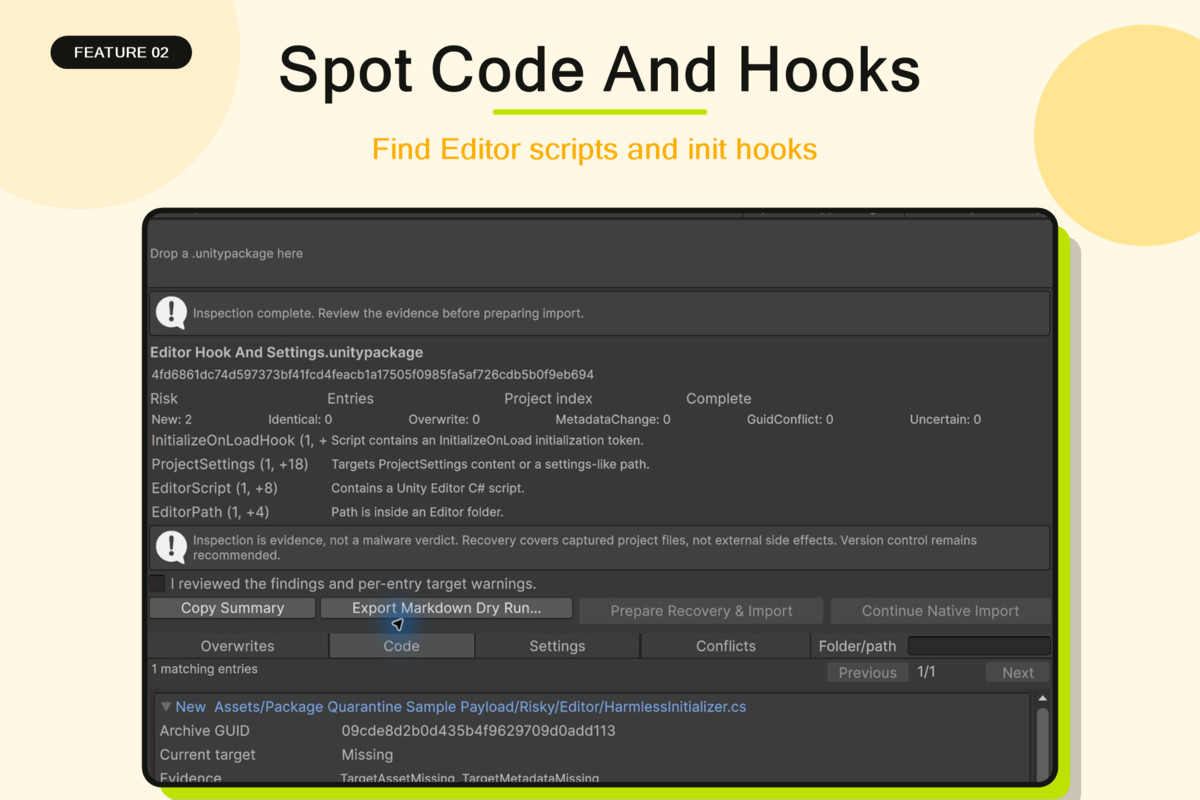Screen dimensions: 1200x800
Task: Click the 'Overwrite: 0' counter
Action: pos(444,419)
